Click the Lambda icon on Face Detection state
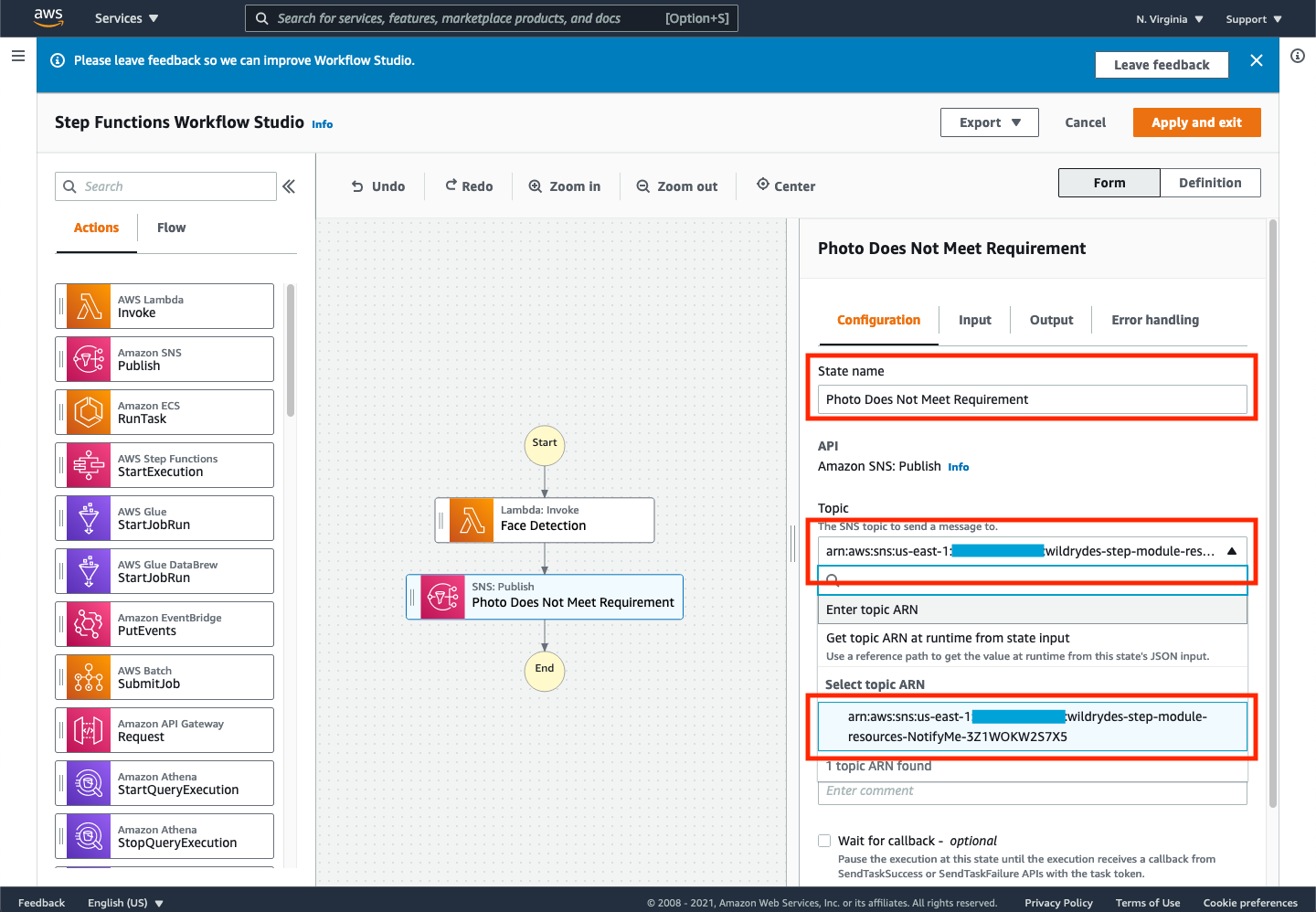 pos(472,520)
